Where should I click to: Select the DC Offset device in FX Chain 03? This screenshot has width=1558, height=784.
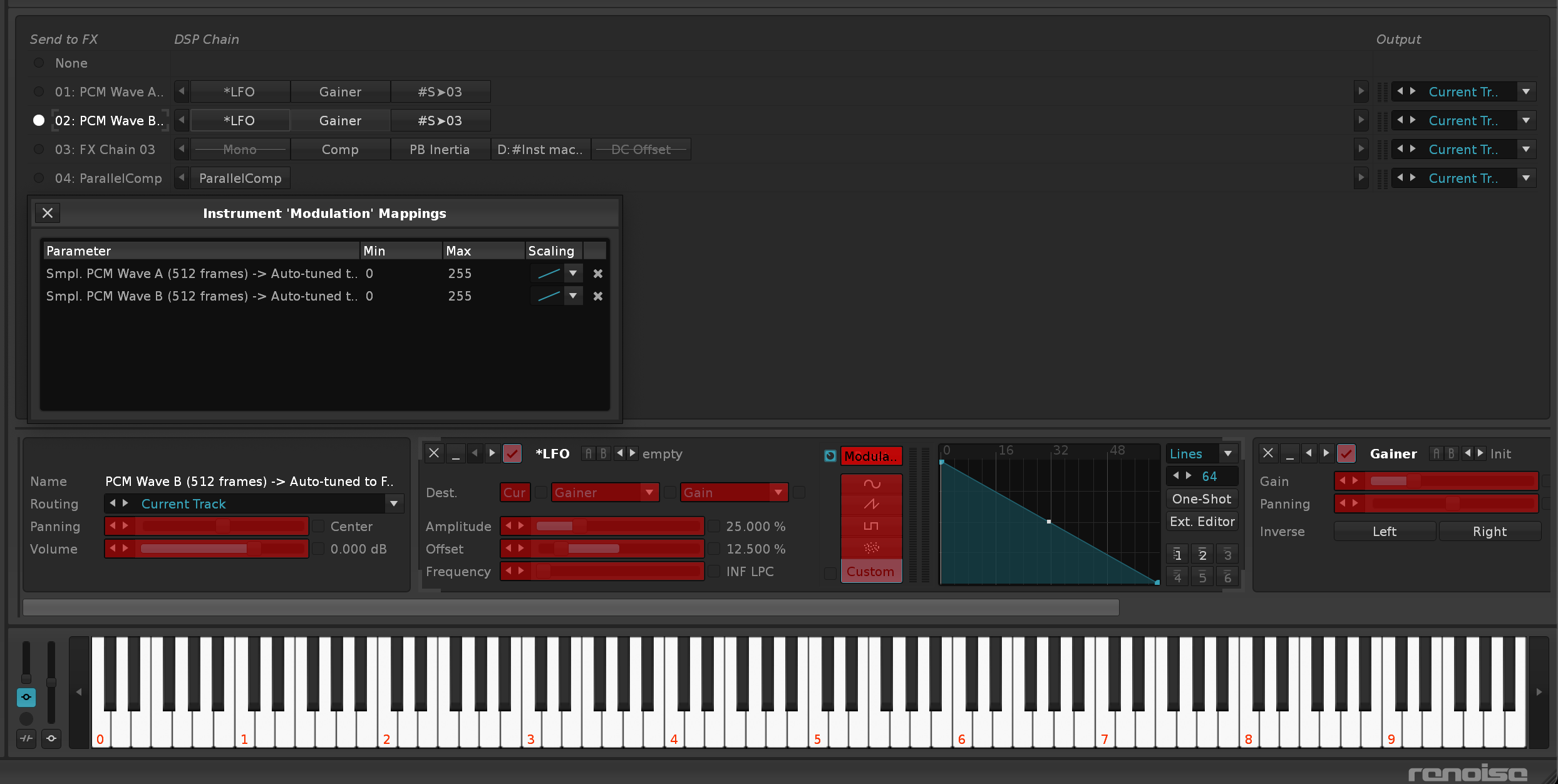coord(641,149)
